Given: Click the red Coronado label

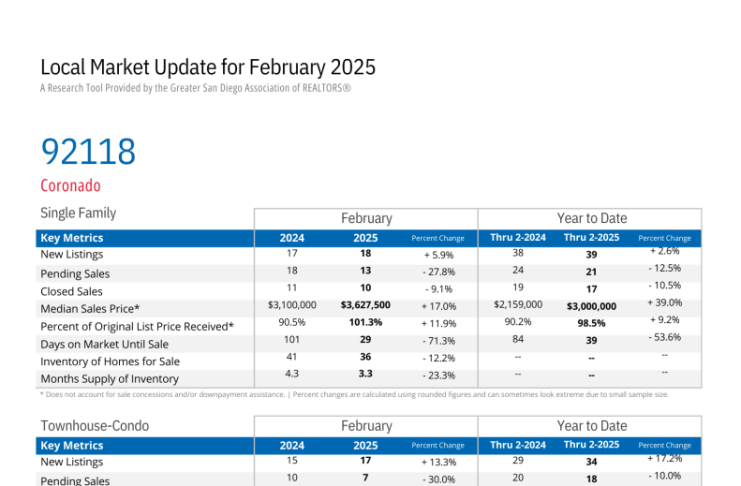Looking at the screenshot, I should 70,186.
